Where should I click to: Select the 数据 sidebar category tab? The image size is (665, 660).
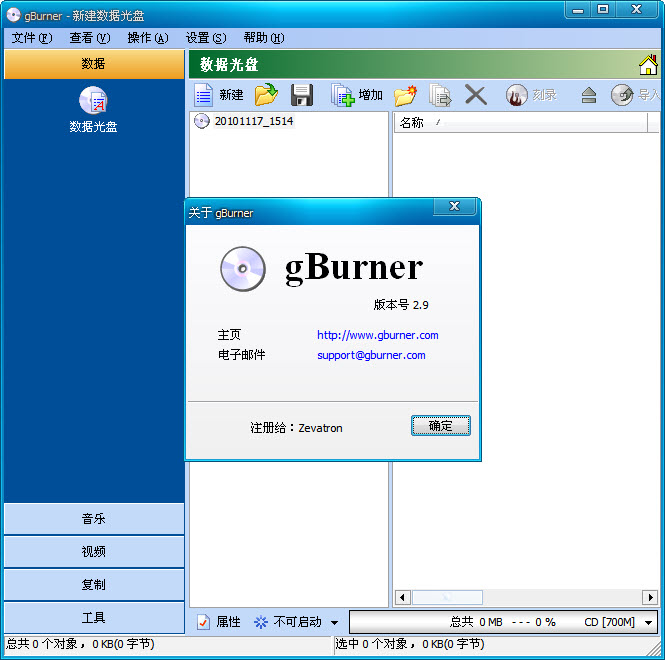click(x=94, y=64)
